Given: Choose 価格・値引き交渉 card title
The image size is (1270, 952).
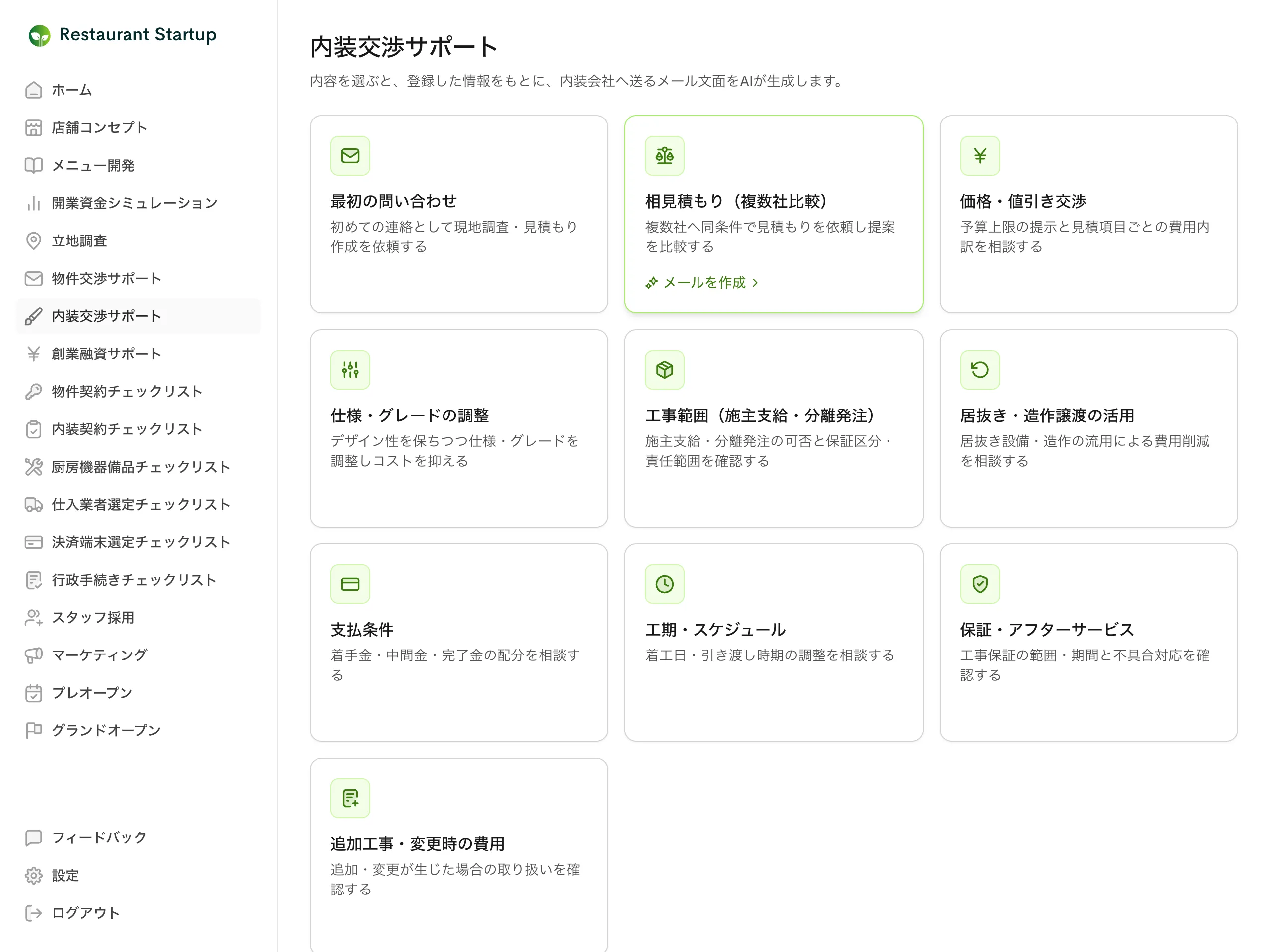Looking at the screenshot, I should coord(1024,201).
